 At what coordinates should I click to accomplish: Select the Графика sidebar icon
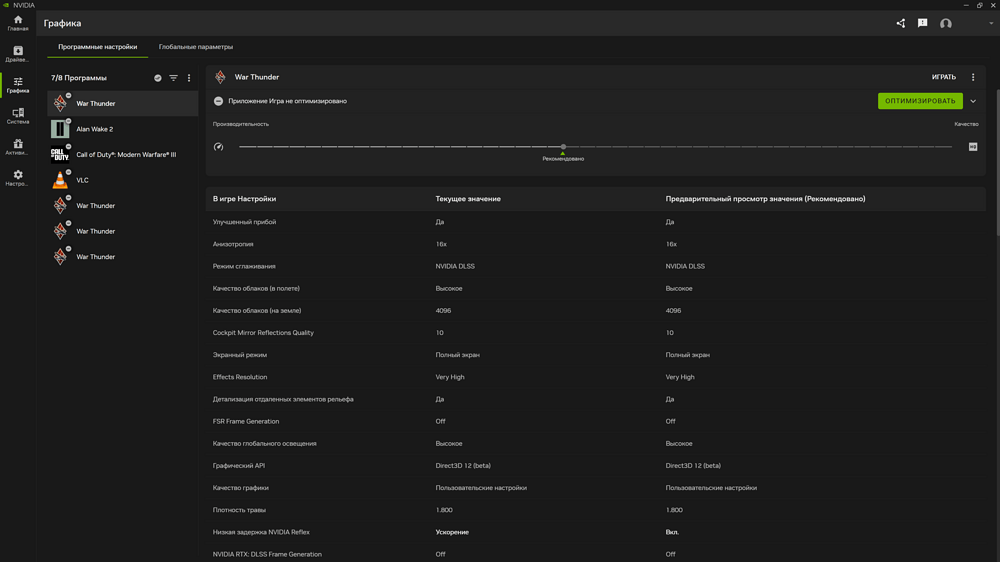pyautogui.click(x=18, y=85)
